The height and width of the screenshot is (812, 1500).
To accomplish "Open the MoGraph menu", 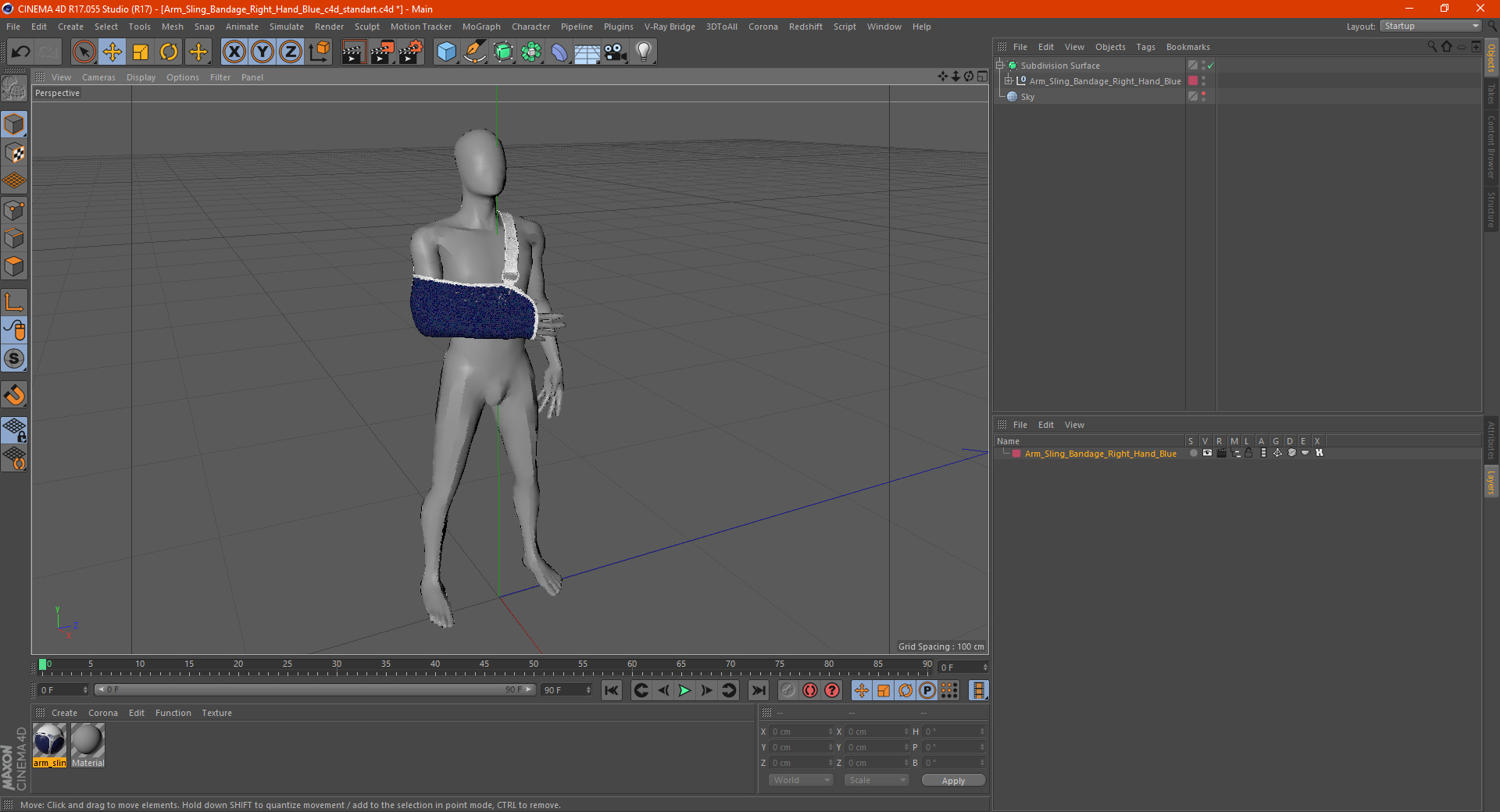I will [481, 27].
